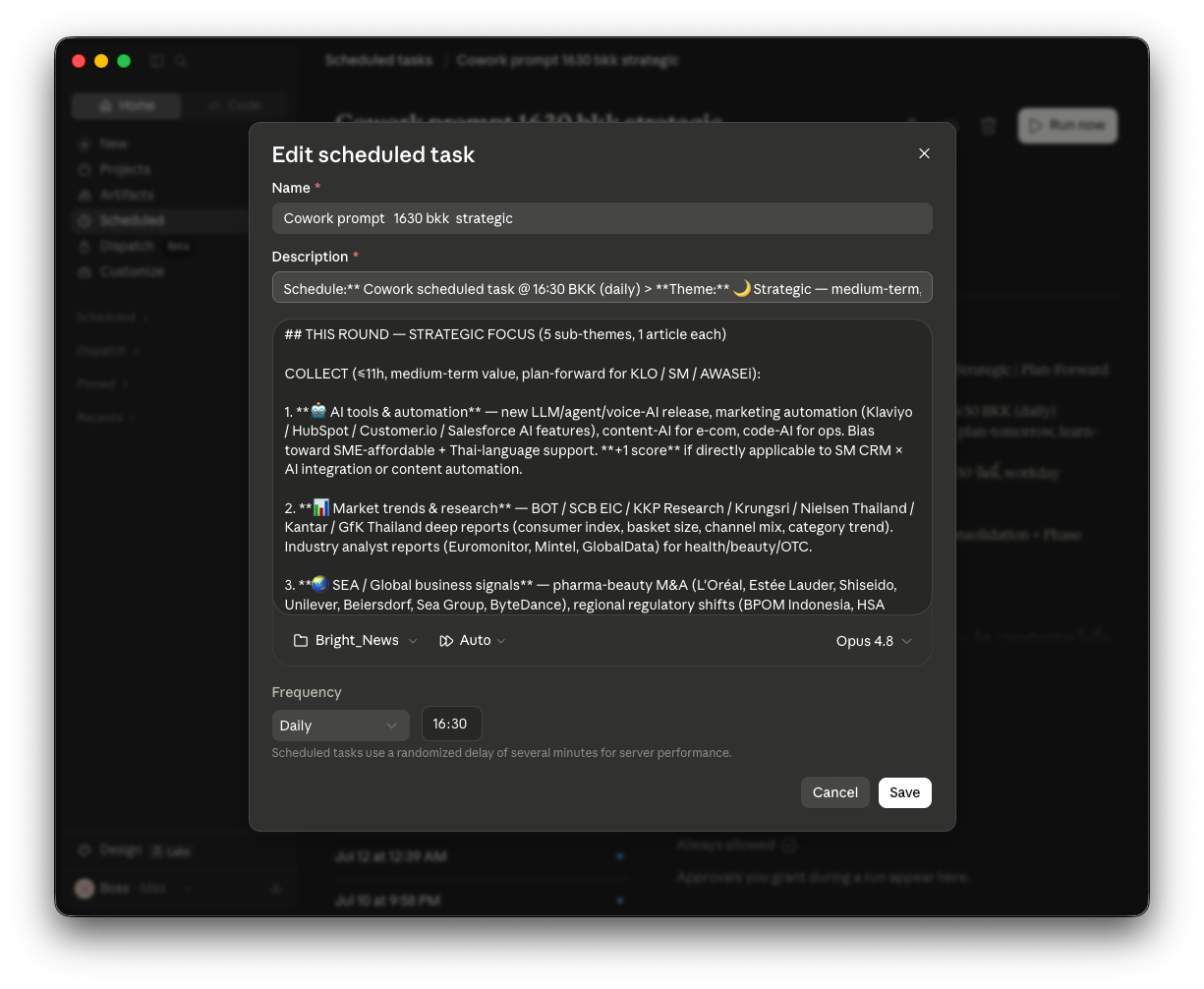
Task: Click the Scheduled clock icon in sidebar
Action: click(x=85, y=220)
